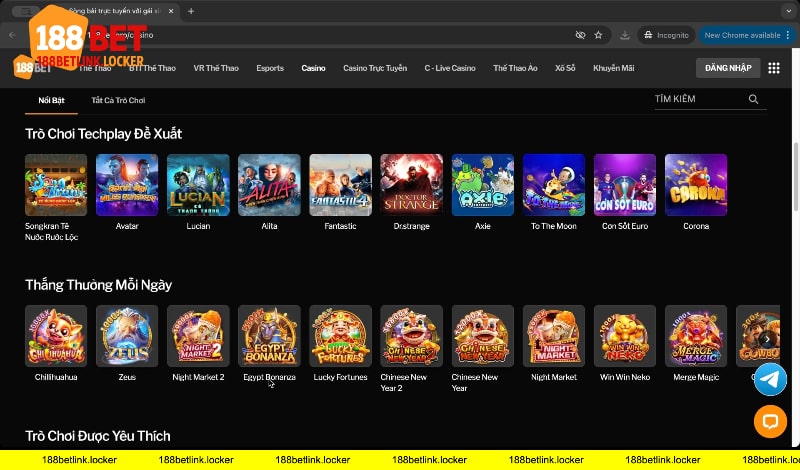
Task: Select the Xổ Số menu item
Action: pyautogui.click(x=565, y=68)
